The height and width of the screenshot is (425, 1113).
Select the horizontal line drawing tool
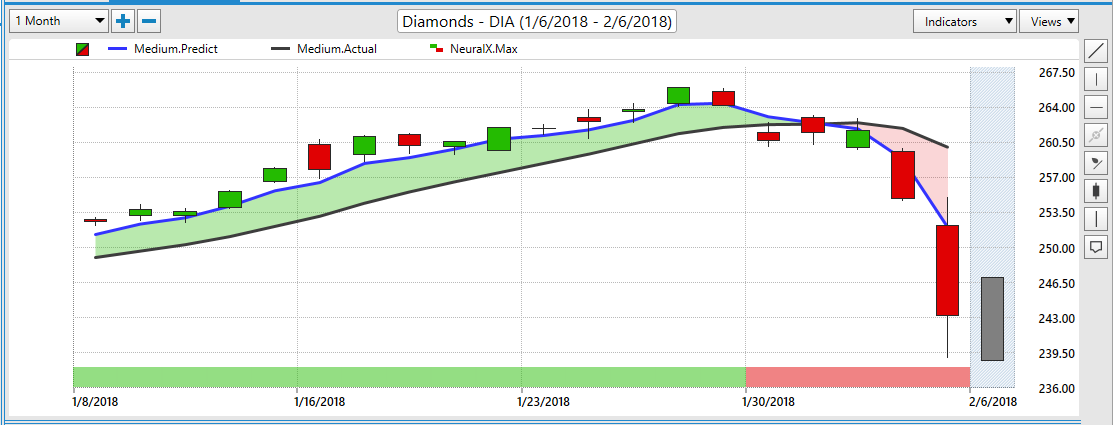(x=1097, y=107)
